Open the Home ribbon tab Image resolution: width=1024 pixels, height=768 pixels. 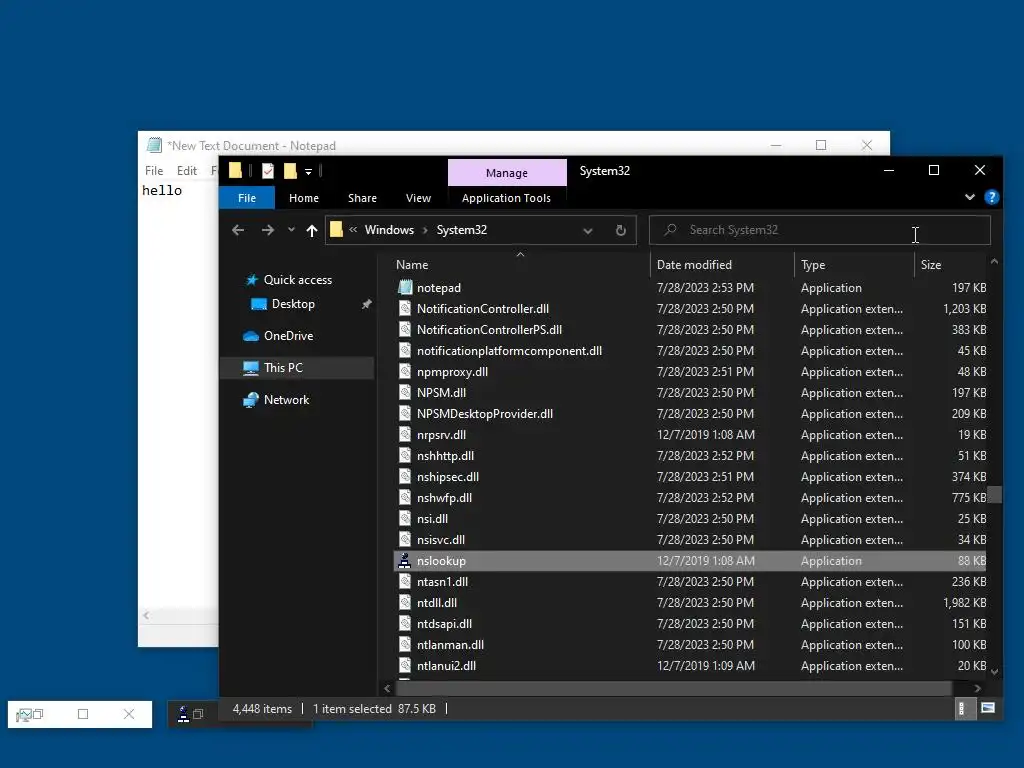(304, 198)
